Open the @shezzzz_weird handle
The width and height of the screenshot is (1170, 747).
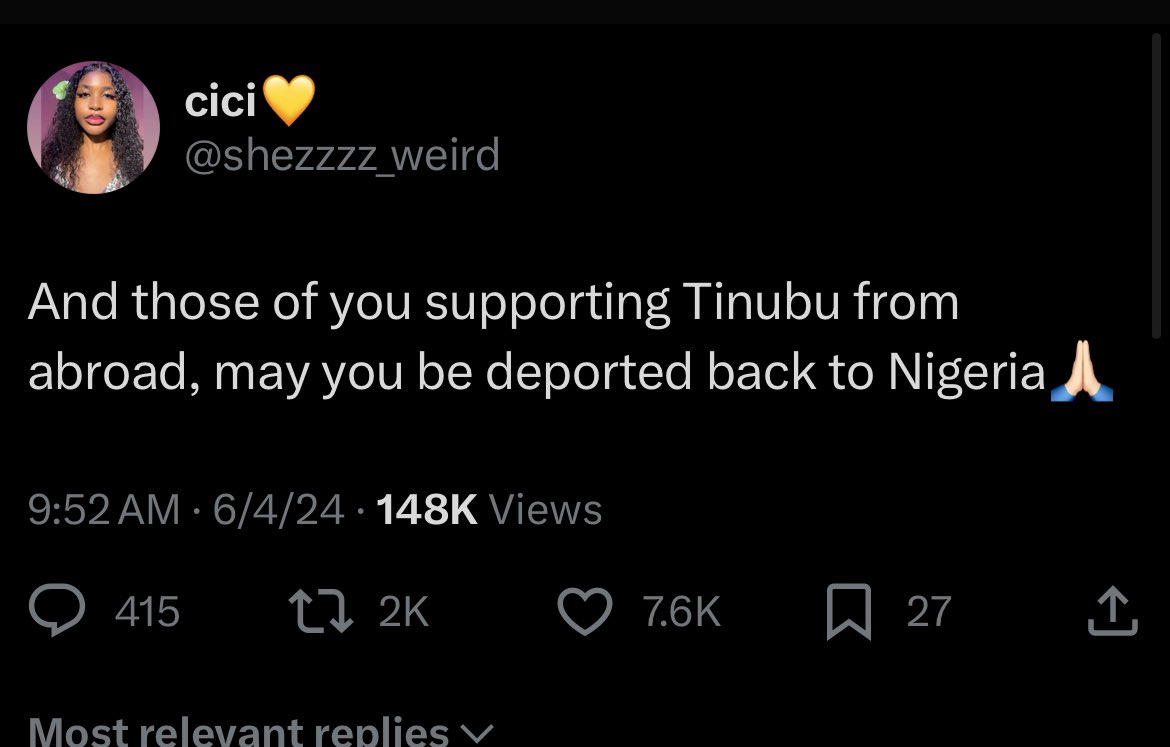coord(342,155)
